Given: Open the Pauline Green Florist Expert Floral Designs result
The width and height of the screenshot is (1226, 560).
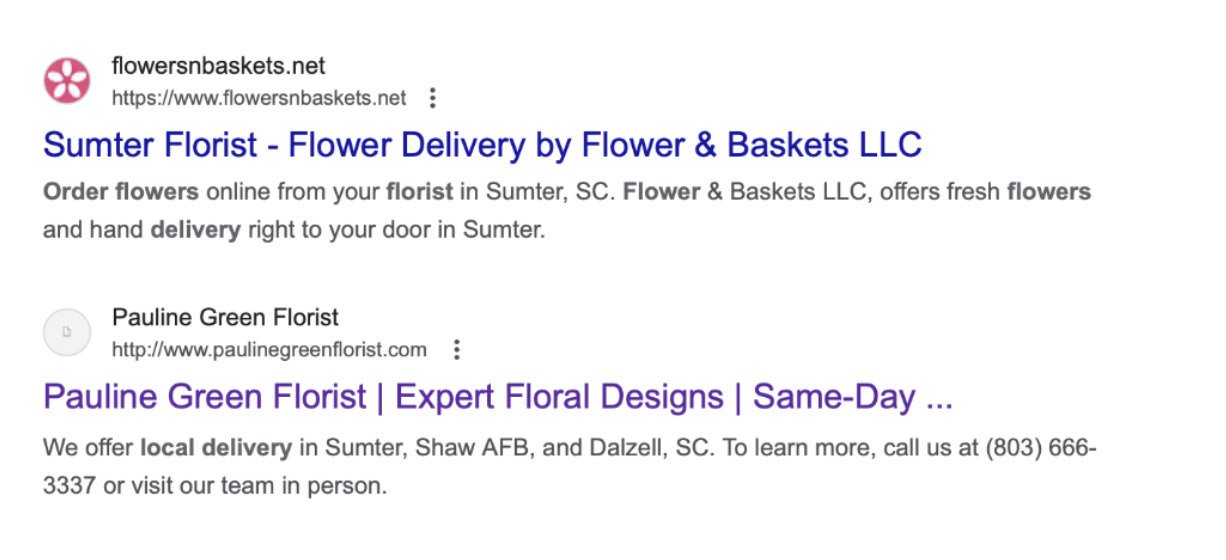Looking at the screenshot, I should [498, 397].
